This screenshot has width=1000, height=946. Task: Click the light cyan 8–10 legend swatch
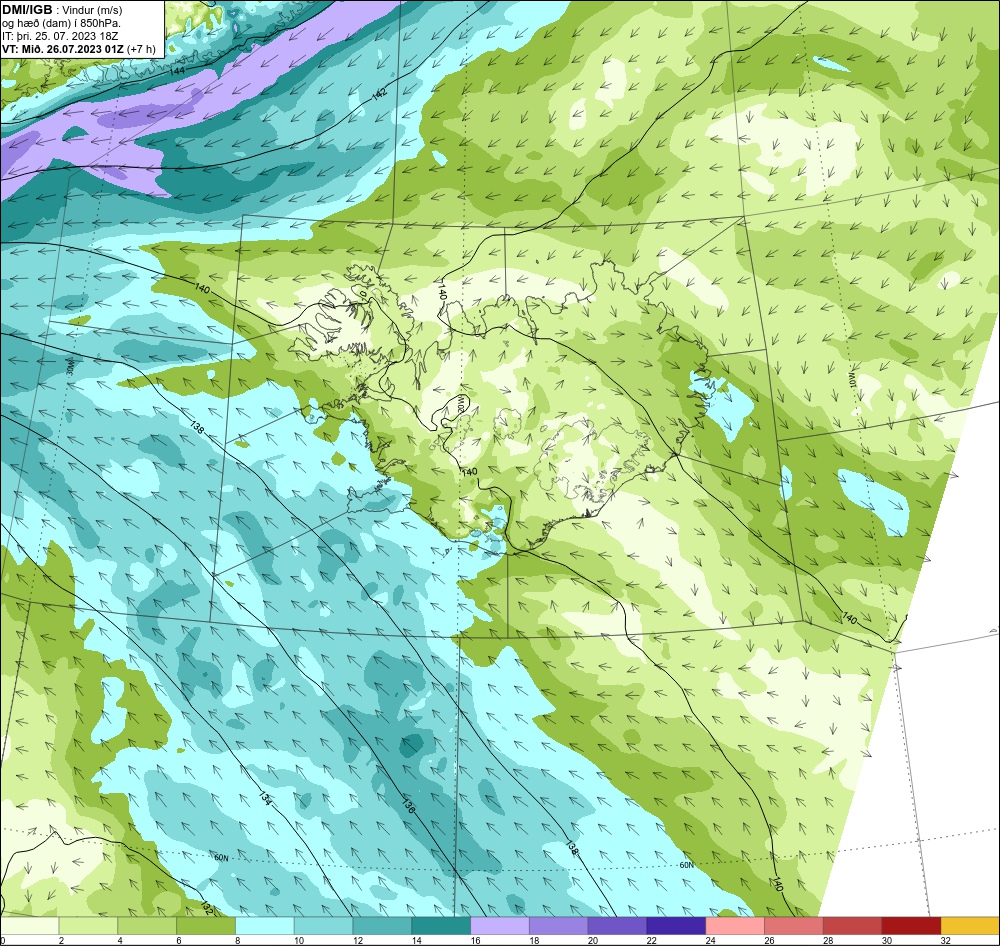[x=265, y=926]
